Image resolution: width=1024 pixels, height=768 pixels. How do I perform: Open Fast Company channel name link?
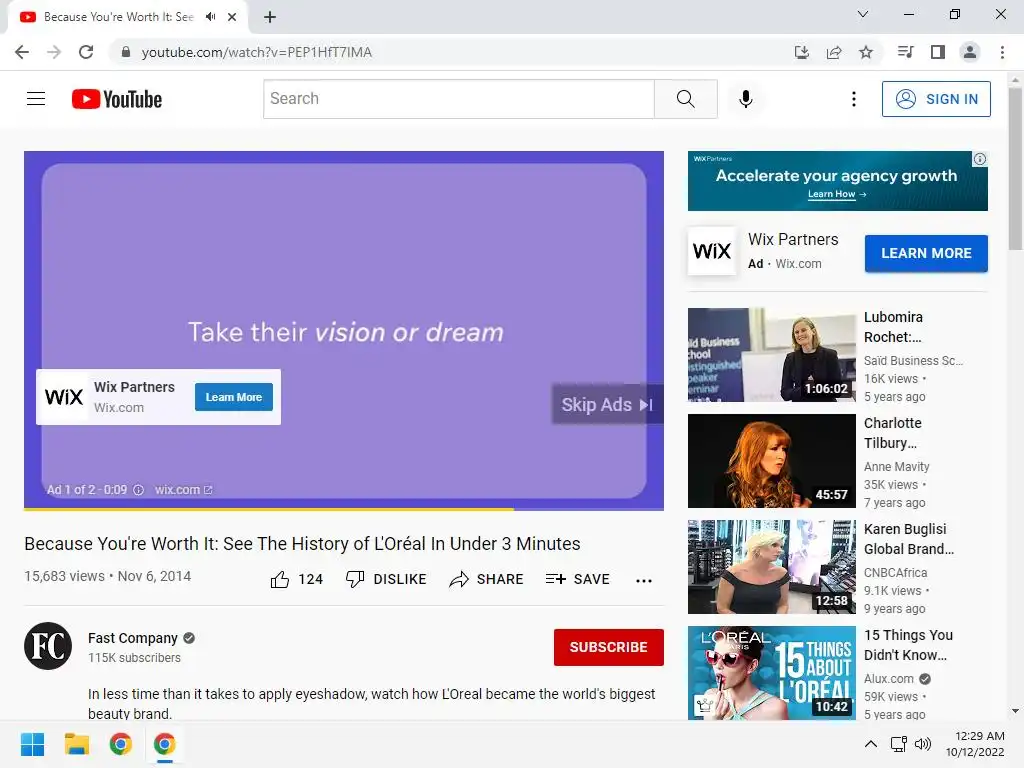point(133,638)
